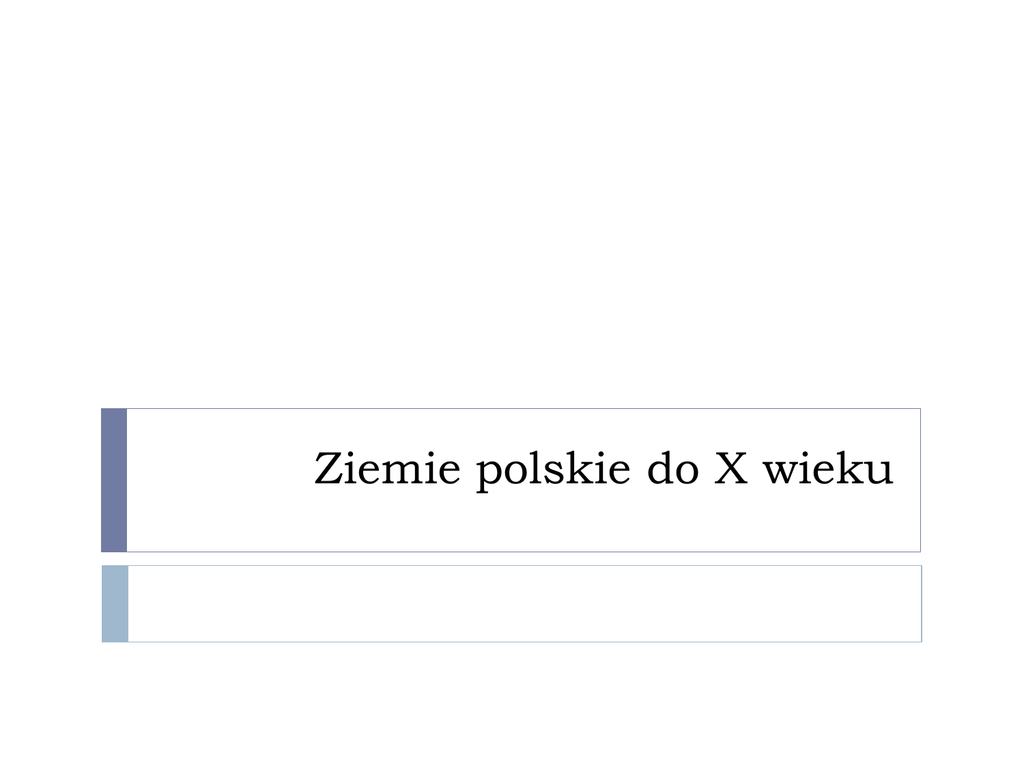Image resolution: width=1024 pixels, height=768 pixels.
Task: Click the word "do" in the title
Action: click(669, 470)
